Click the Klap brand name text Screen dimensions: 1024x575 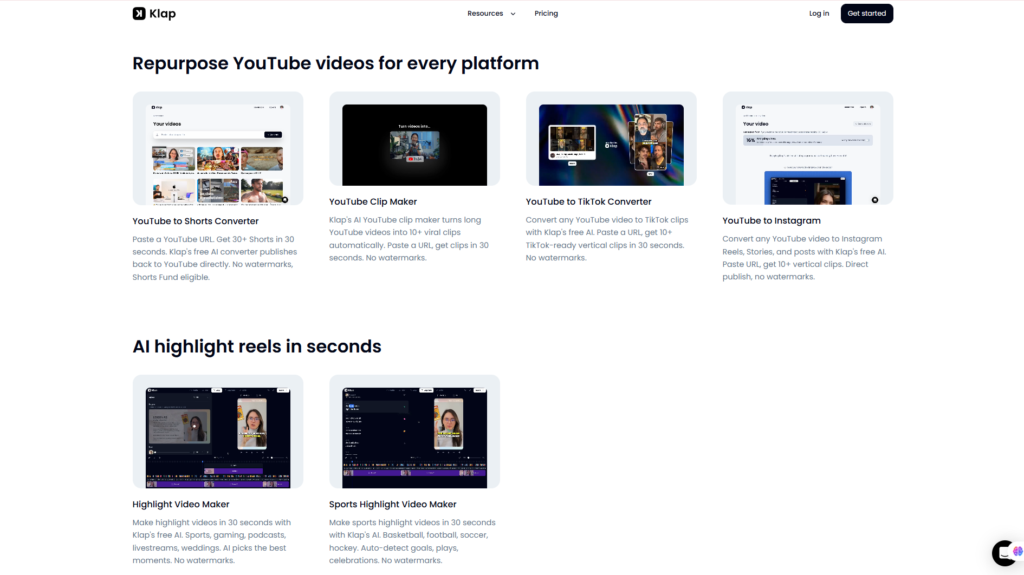tap(162, 14)
